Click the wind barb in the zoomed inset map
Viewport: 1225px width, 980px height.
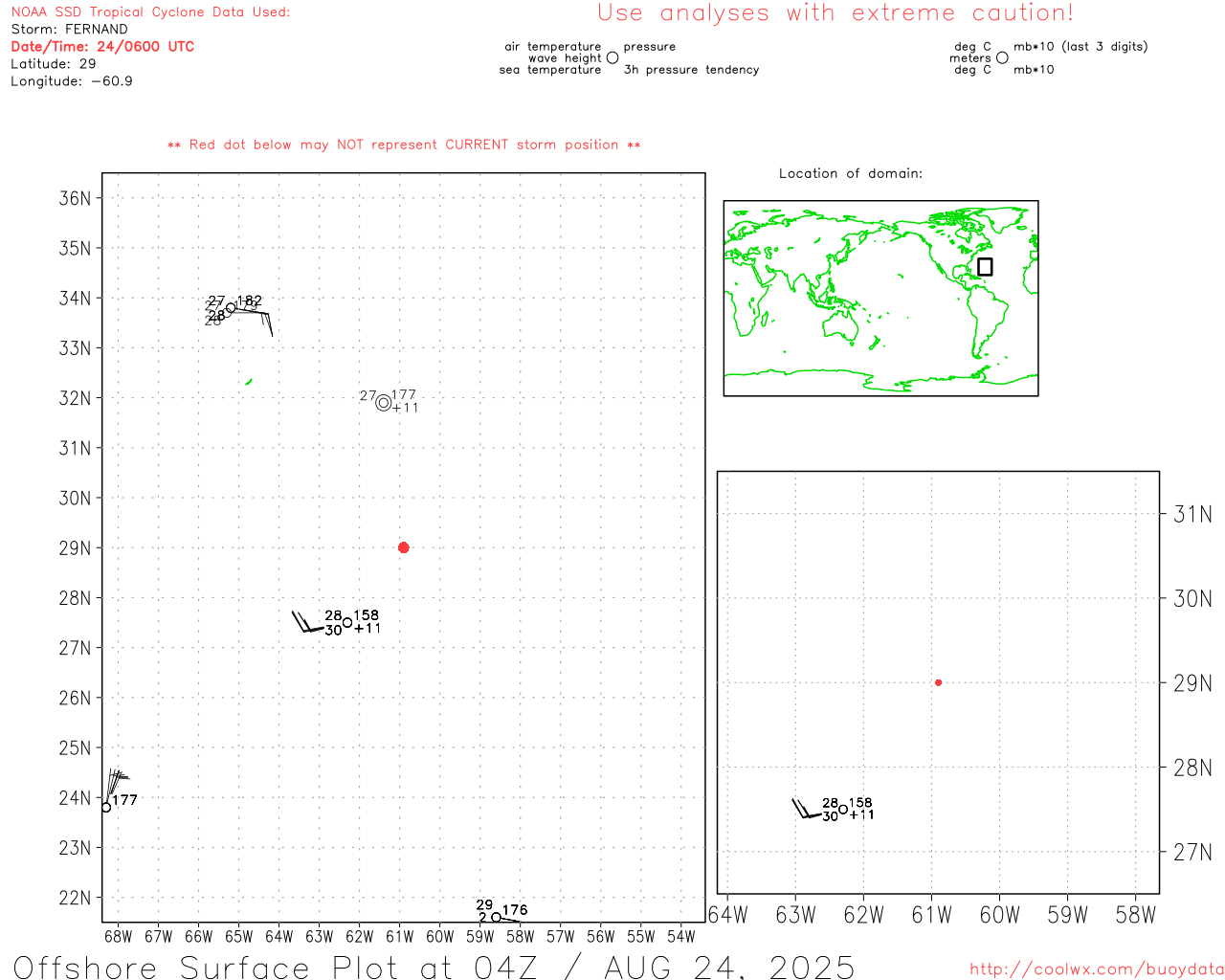pos(808,808)
